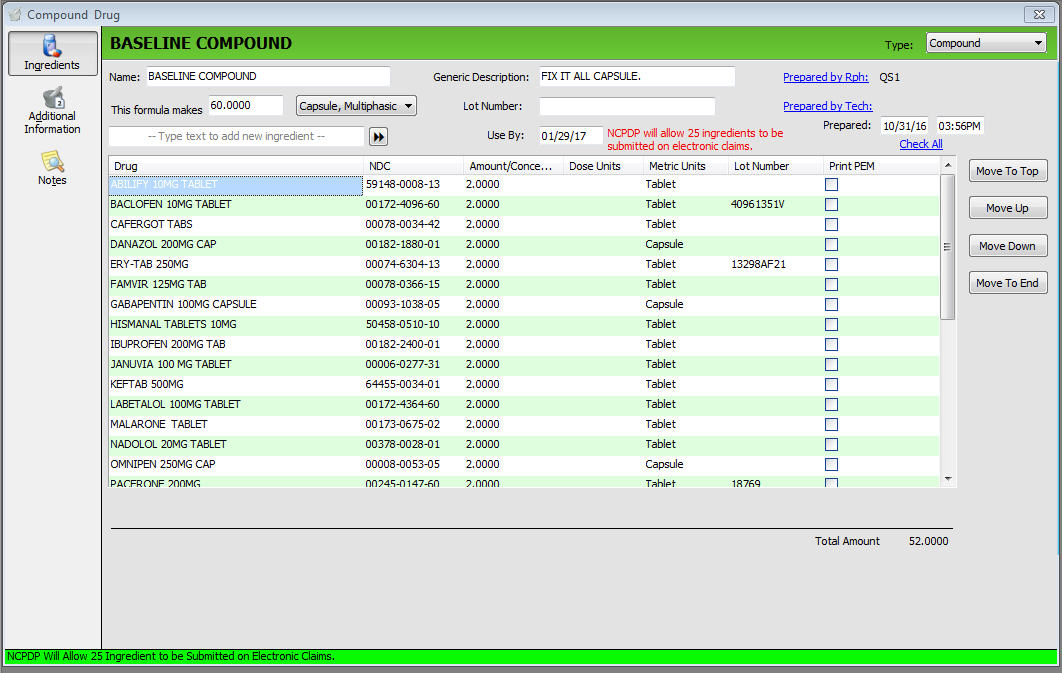Click lot number 40961351V for BACLOFEN
The image size is (1062, 673).
(x=758, y=204)
